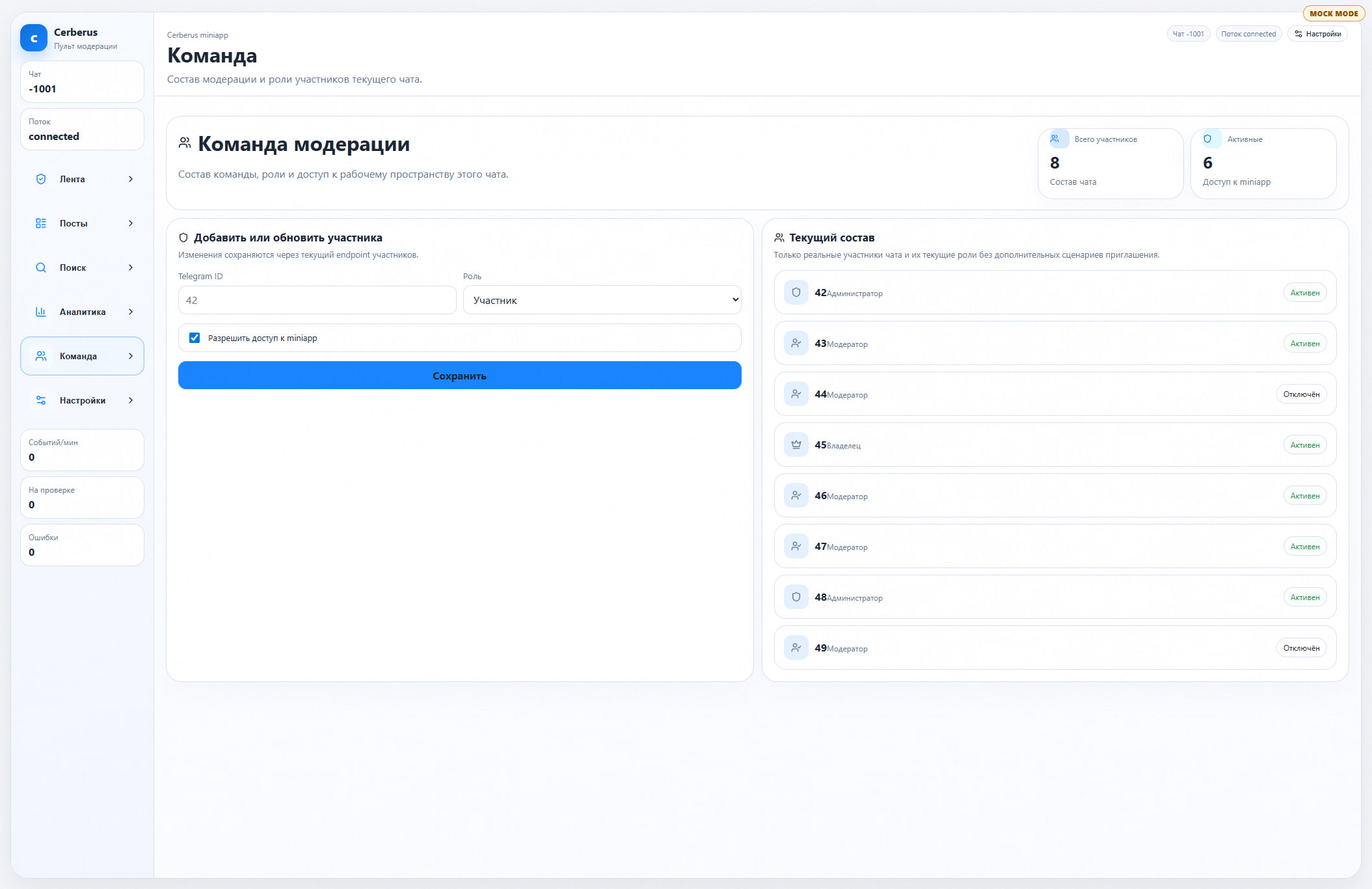The image size is (1372, 889).
Task: Click the users icon in Всего участников card
Action: point(1055,139)
